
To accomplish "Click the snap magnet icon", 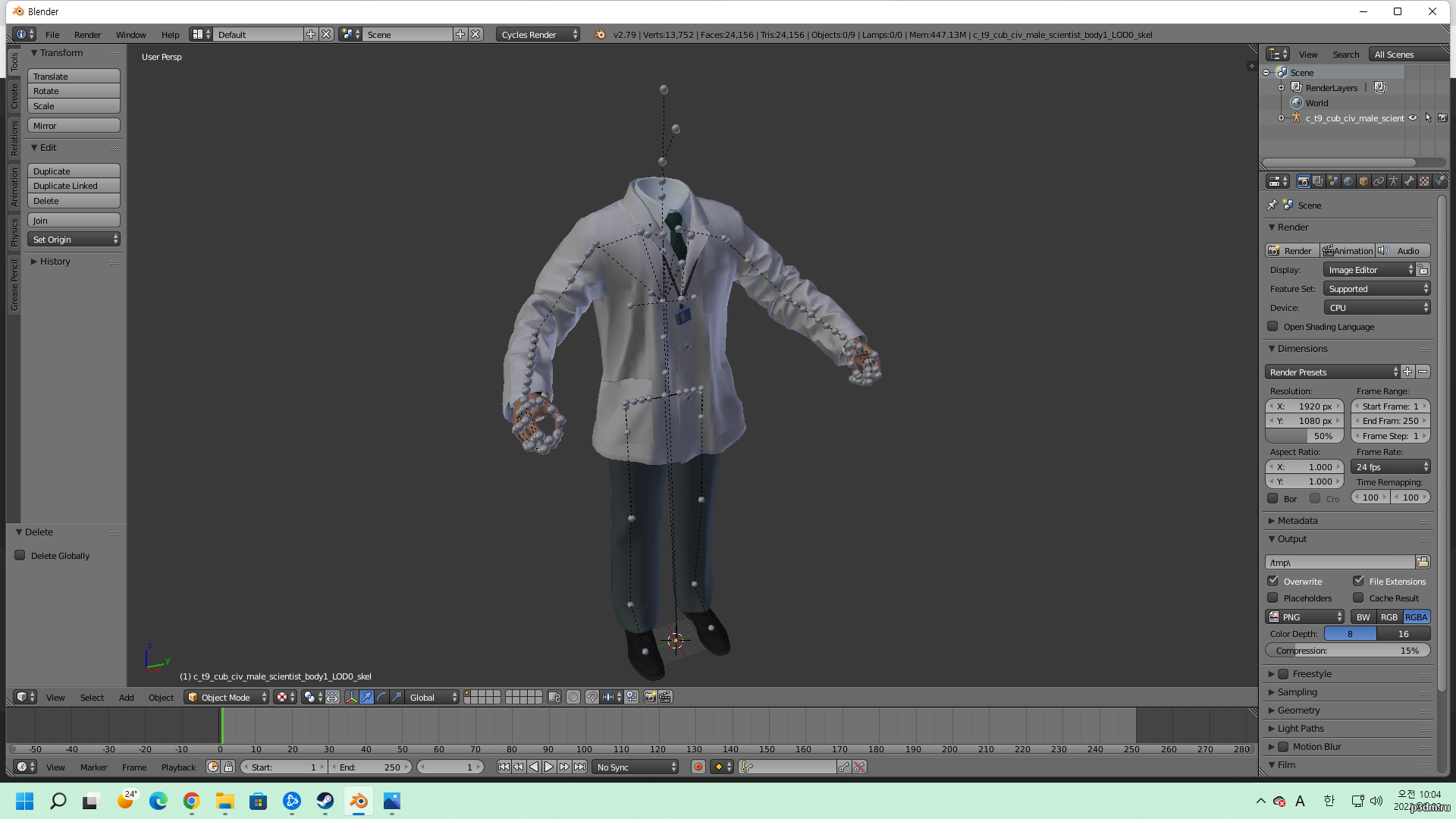I will (591, 698).
